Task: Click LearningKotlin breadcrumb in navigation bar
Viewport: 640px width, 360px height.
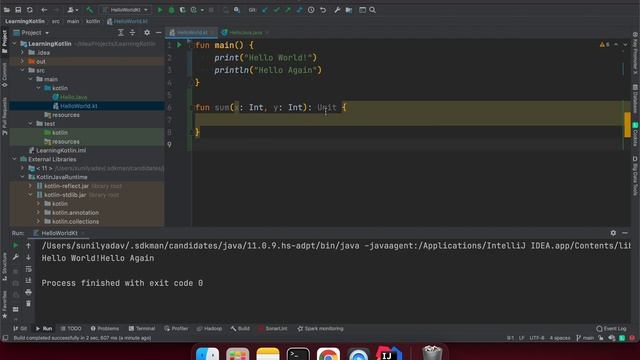Action: tap(25, 21)
